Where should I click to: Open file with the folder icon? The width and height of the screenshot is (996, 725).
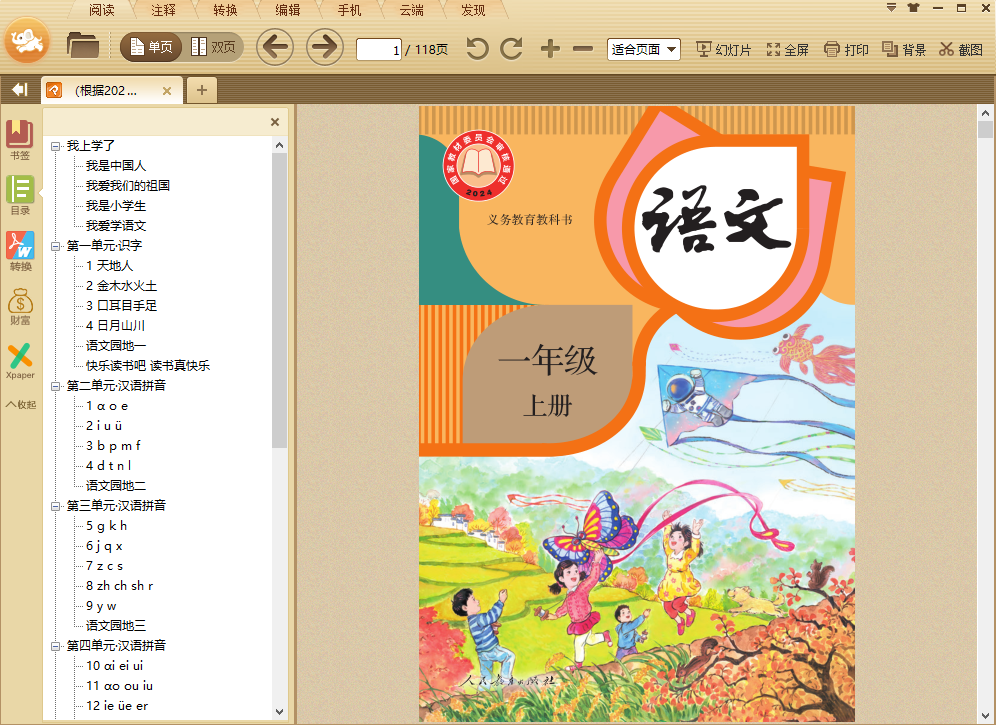pos(83,46)
